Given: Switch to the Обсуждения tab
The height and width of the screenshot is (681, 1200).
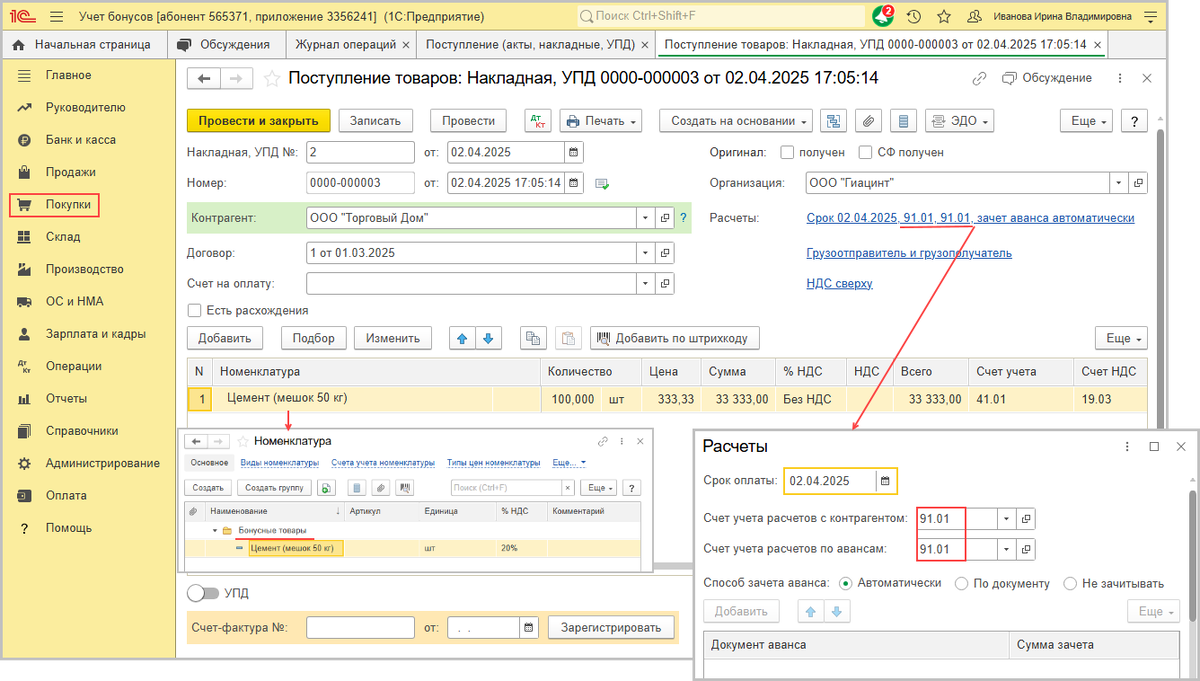Looking at the screenshot, I should point(224,44).
